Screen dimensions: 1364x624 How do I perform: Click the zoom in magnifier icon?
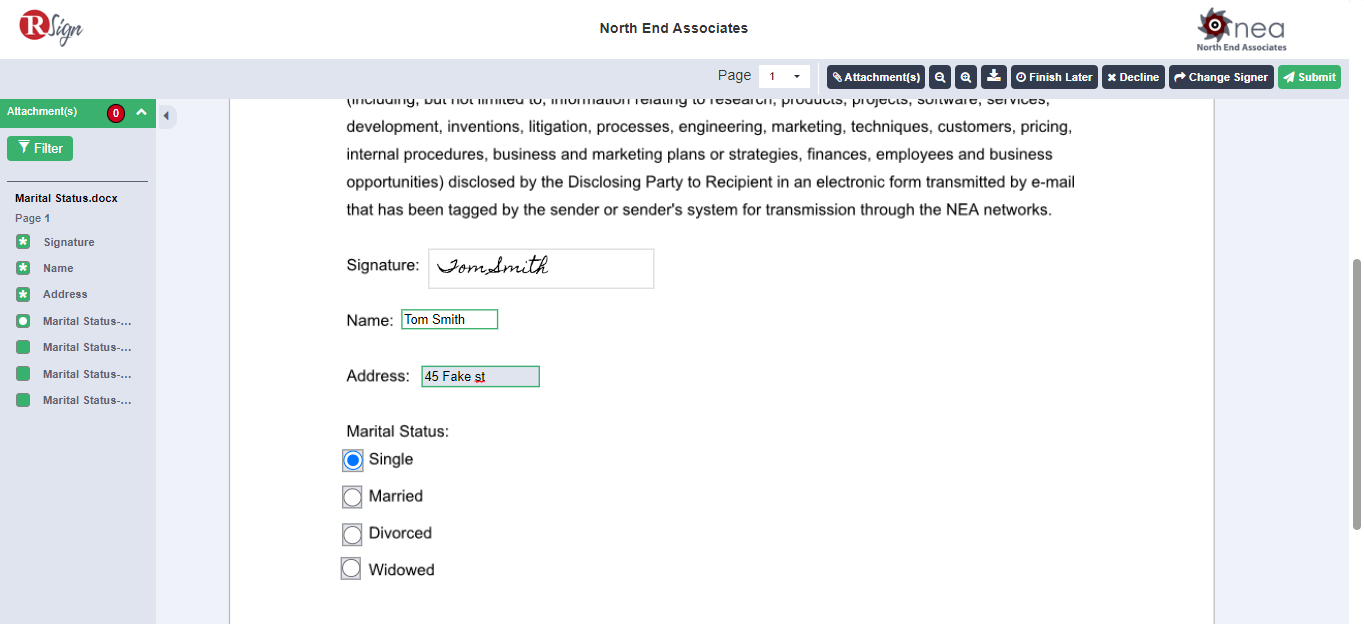(x=966, y=77)
